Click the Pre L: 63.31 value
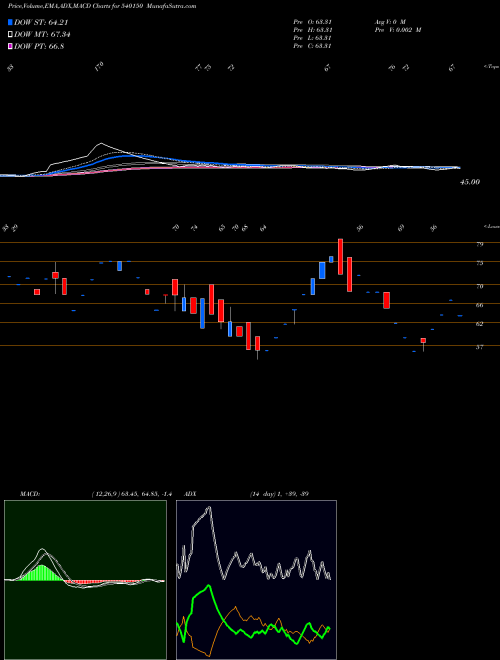The height and width of the screenshot is (660, 500). click(x=312, y=38)
